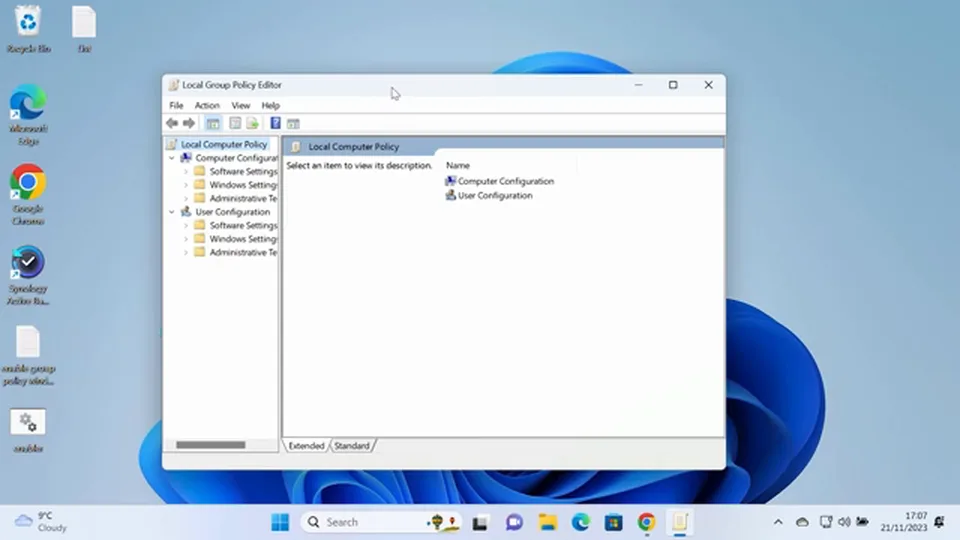Select the blank file next to Recycle Bin
This screenshot has width=960, height=540.
pos(84,29)
